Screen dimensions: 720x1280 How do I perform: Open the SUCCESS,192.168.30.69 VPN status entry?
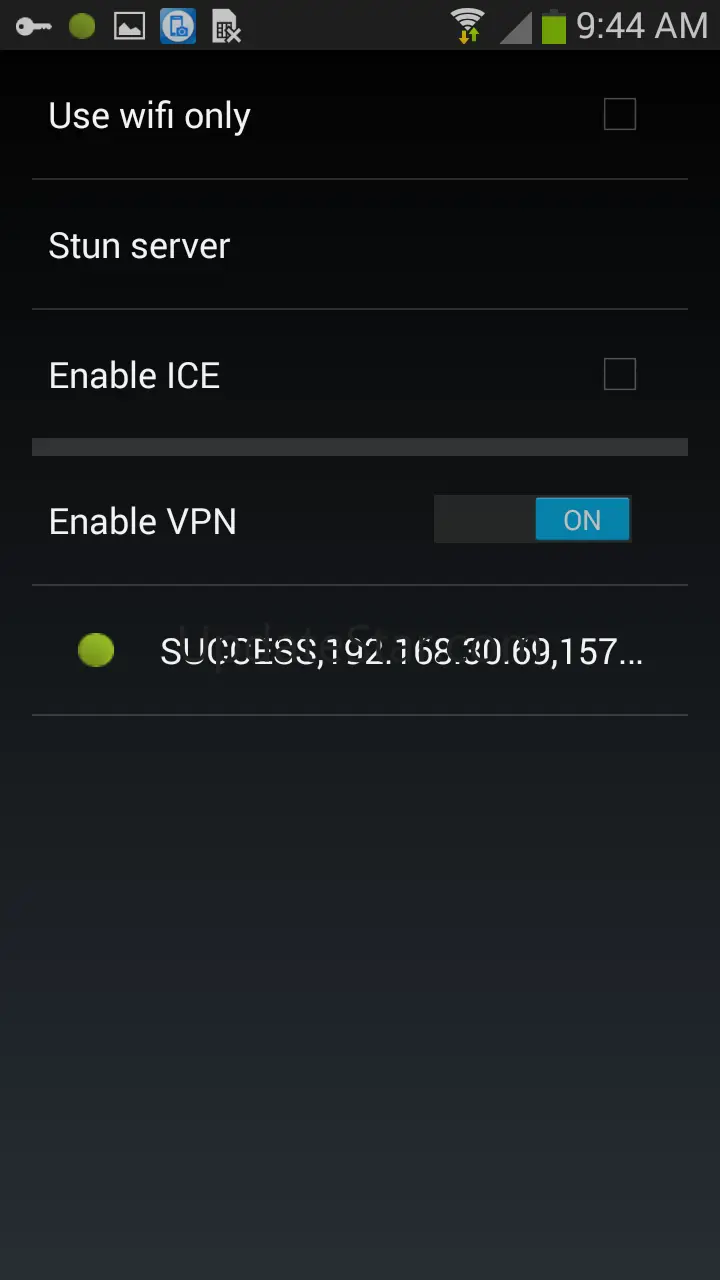[x=360, y=651]
